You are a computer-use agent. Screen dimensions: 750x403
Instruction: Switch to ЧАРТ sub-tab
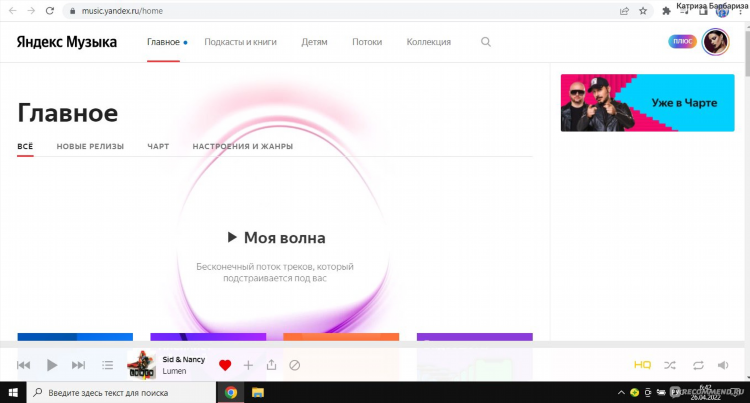pyautogui.click(x=158, y=146)
